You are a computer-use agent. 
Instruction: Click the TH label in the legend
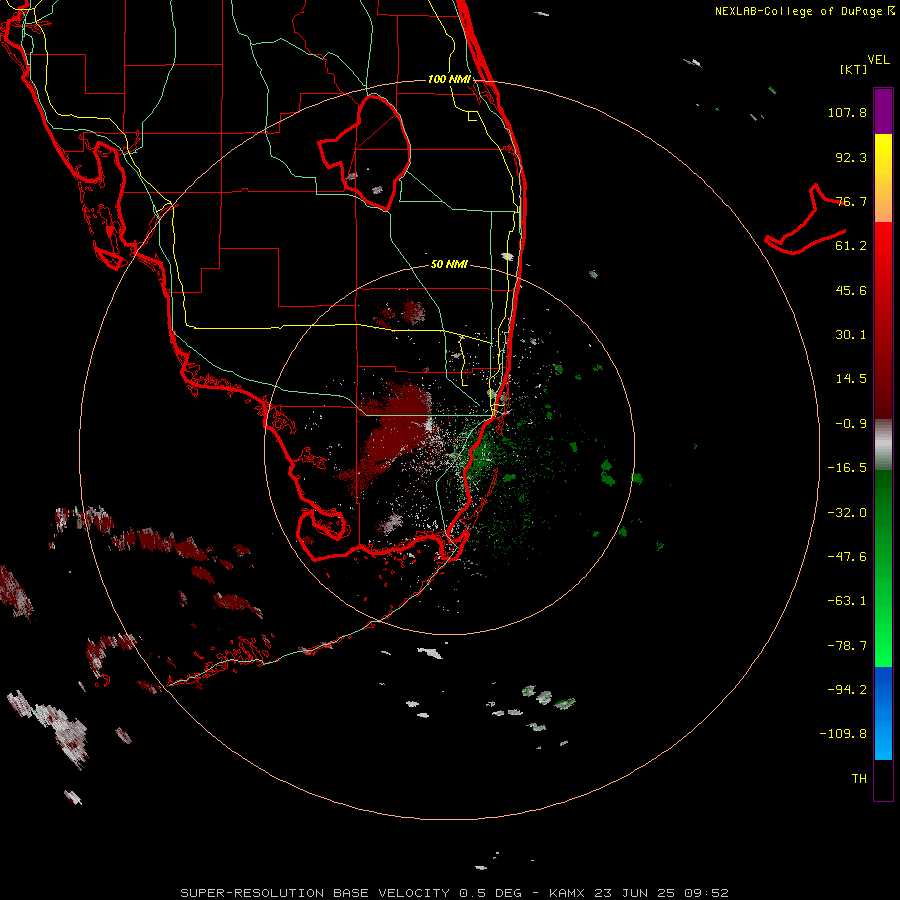pos(859,779)
